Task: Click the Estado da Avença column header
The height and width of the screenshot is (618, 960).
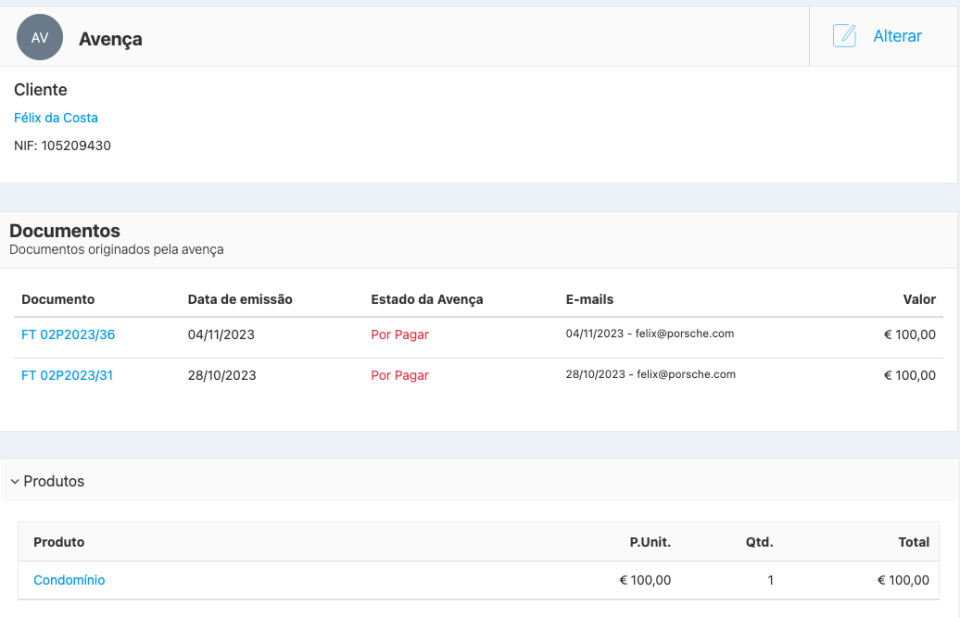Action: pyautogui.click(x=427, y=299)
